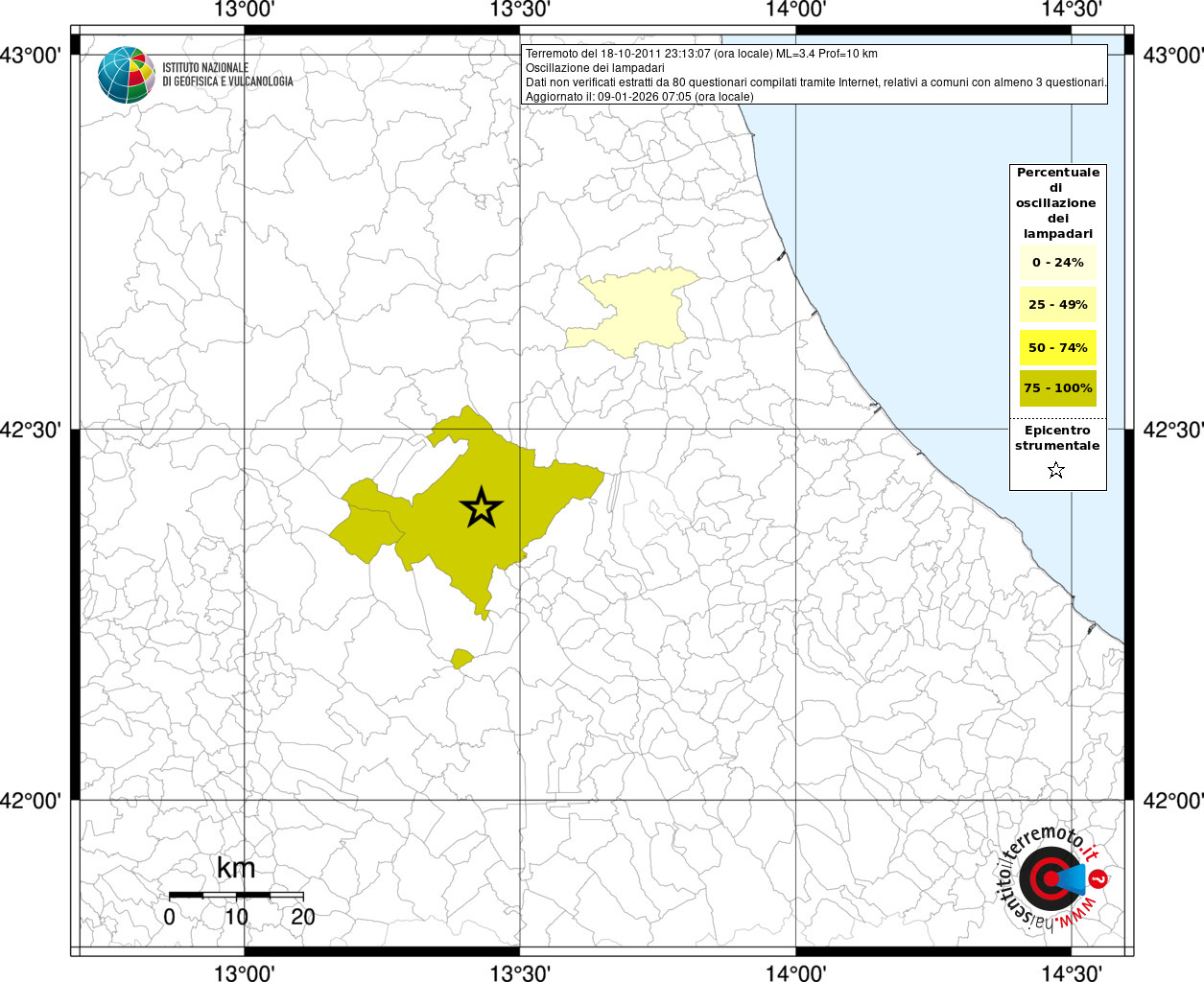Click the small olive polygon south of the epicenter
The image size is (1204, 982).
[461, 658]
